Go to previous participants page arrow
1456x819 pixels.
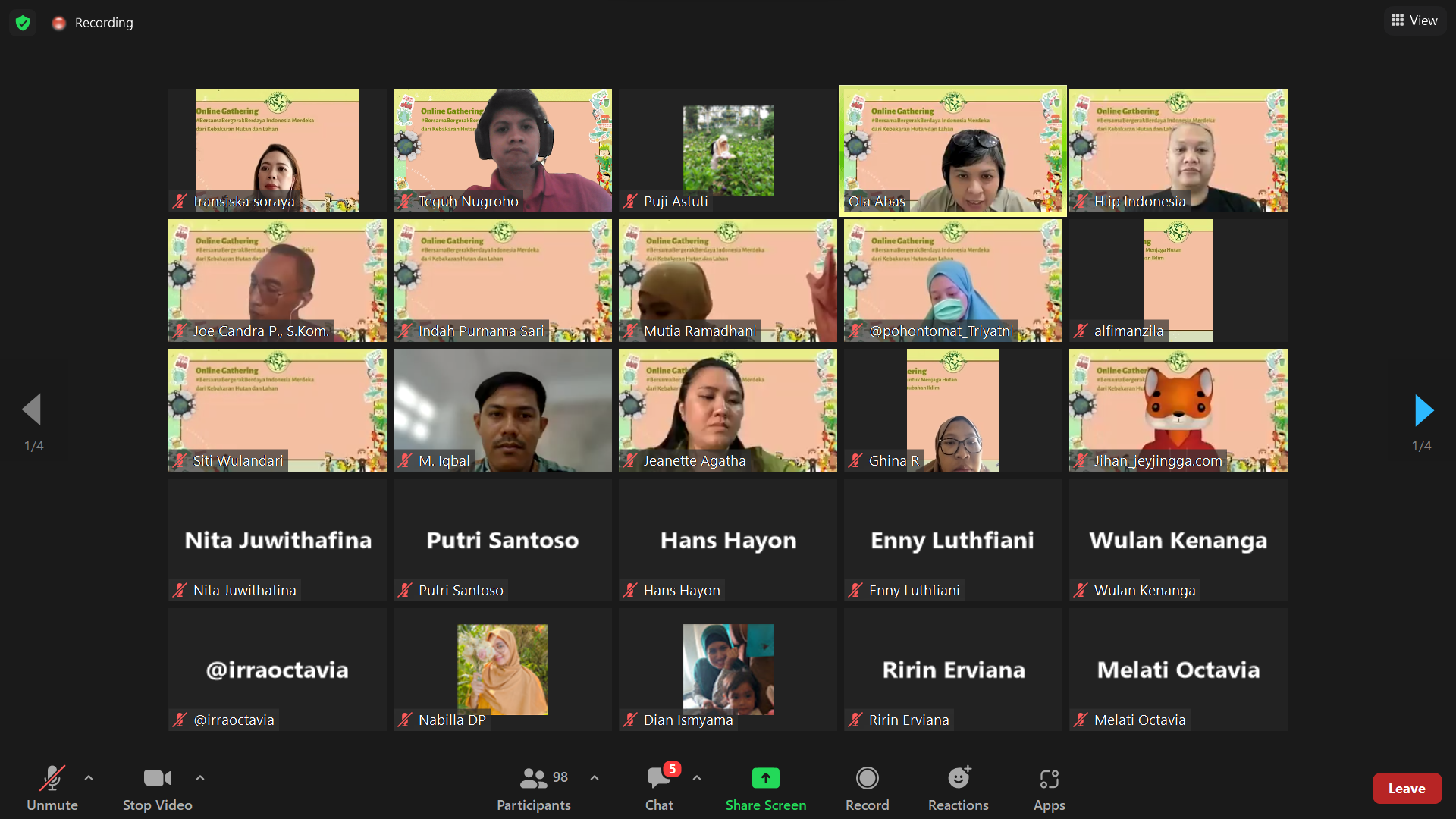(32, 410)
